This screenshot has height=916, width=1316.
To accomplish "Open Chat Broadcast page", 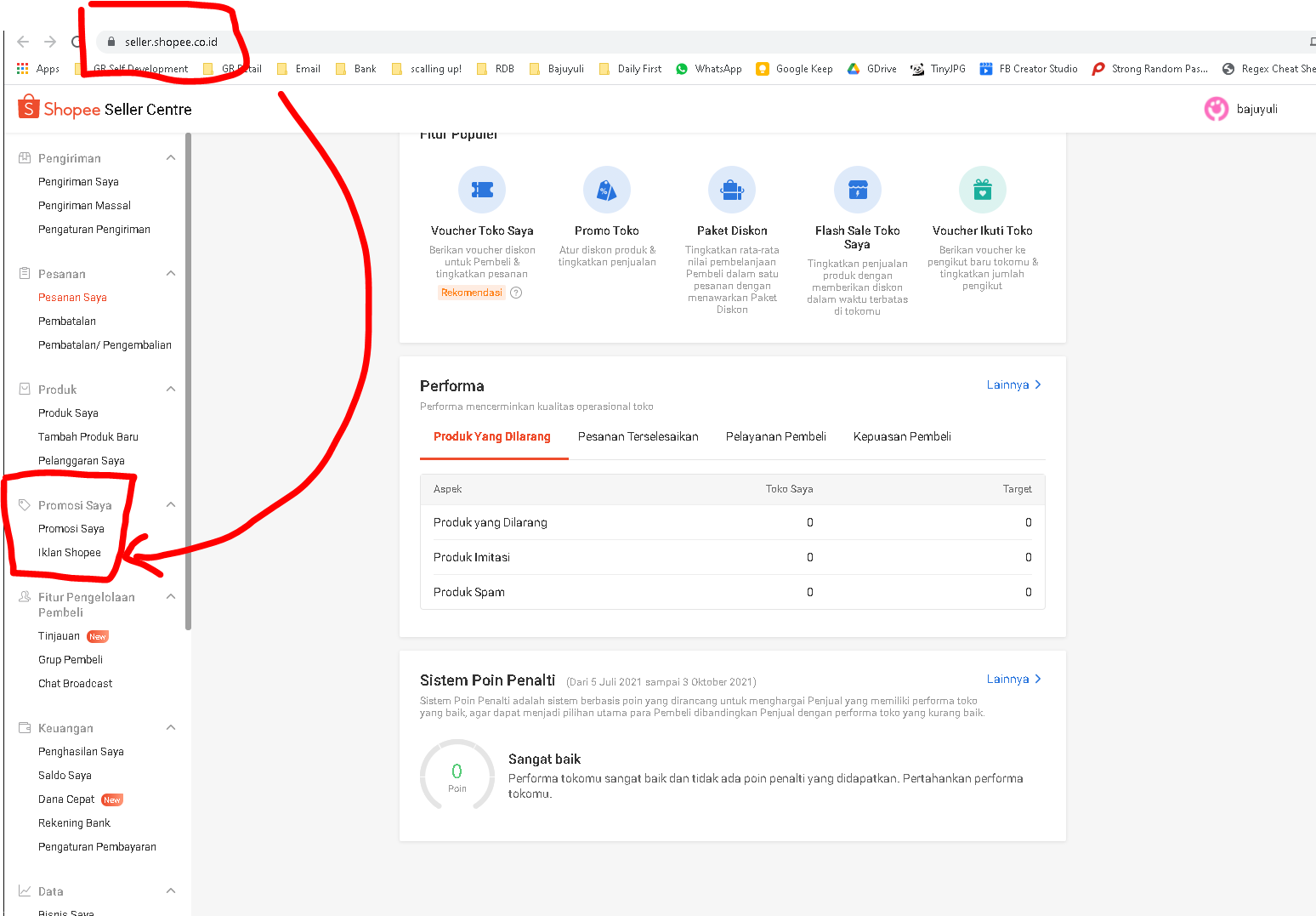I will click(75, 684).
